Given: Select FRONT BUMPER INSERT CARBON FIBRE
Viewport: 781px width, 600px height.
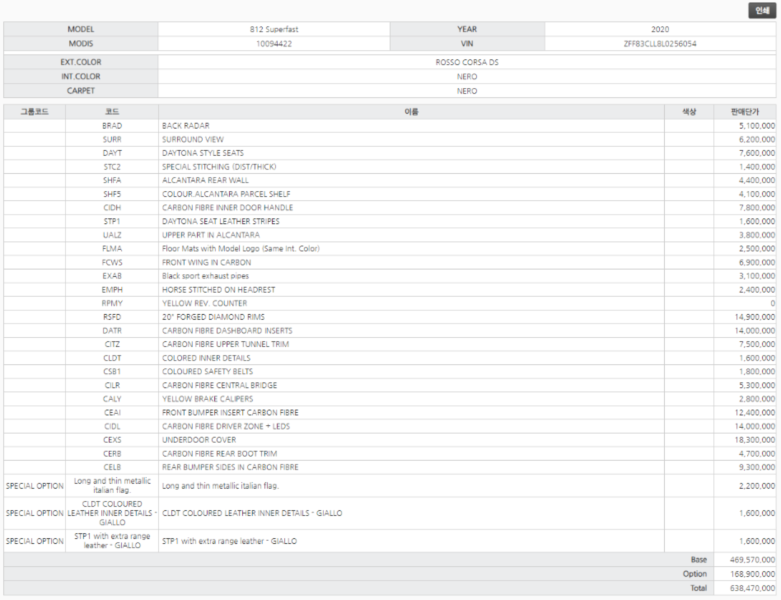Looking at the screenshot, I should click(230, 413).
